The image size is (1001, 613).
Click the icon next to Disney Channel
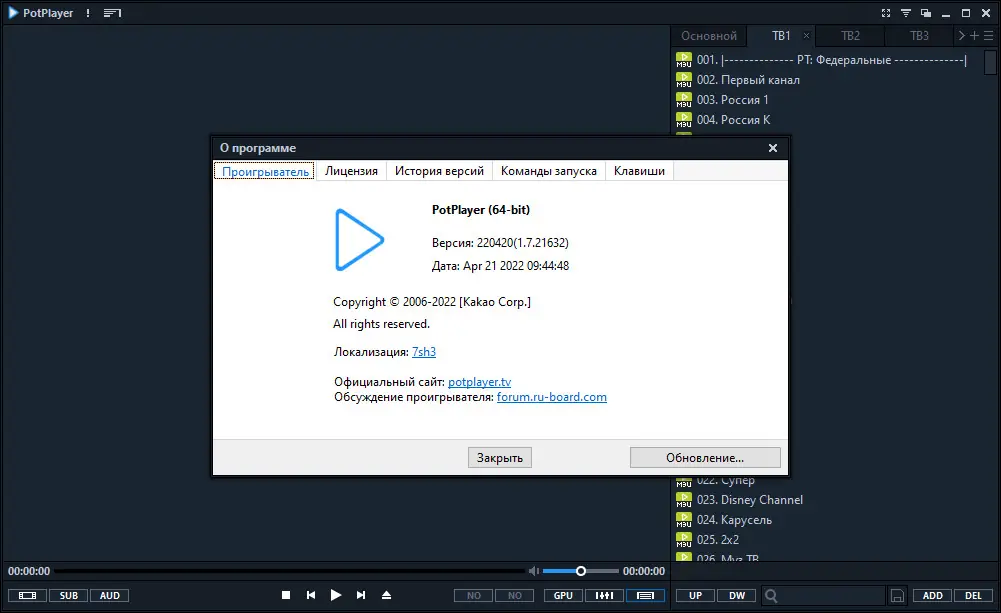point(684,500)
